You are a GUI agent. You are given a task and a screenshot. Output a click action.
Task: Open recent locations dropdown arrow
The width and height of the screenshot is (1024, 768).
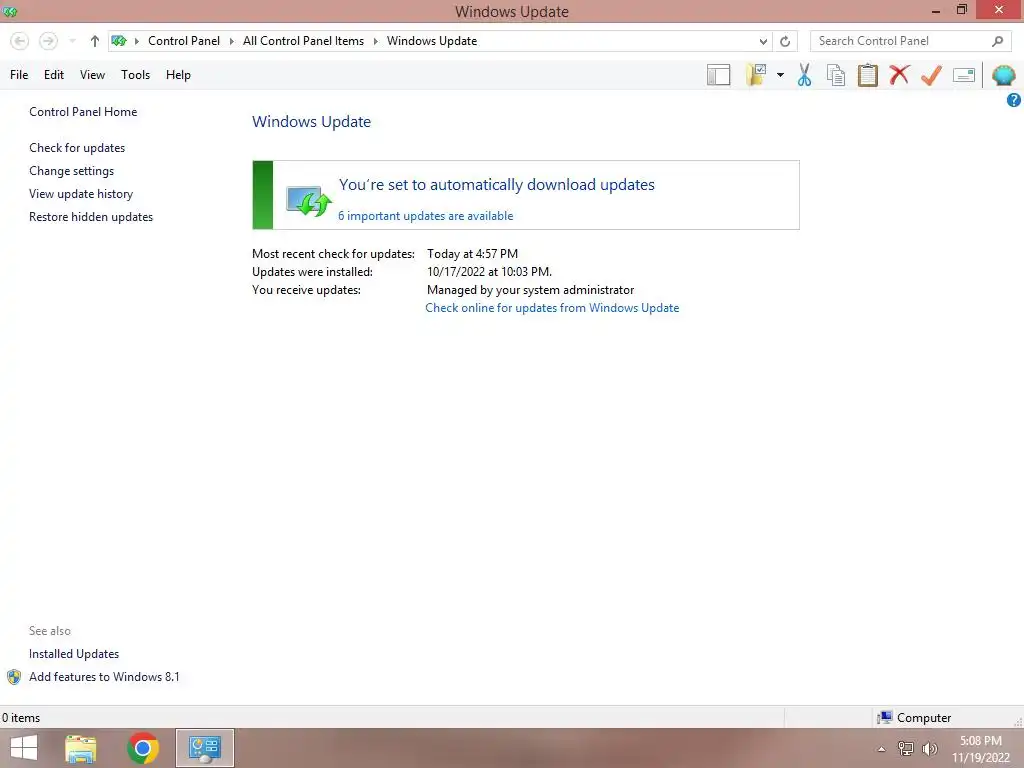click(x=72, y=41)
